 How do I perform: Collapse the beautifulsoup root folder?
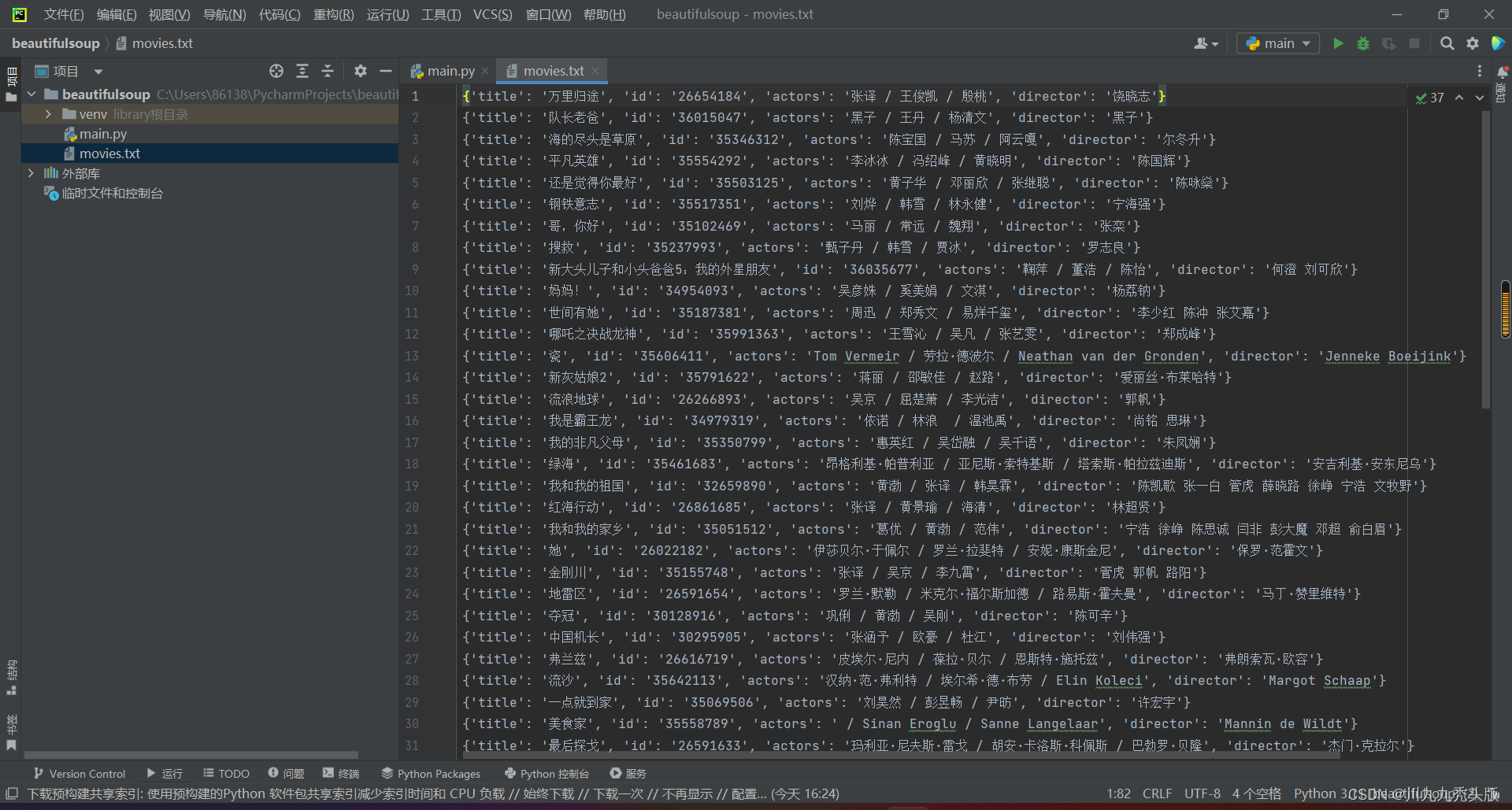32,94
